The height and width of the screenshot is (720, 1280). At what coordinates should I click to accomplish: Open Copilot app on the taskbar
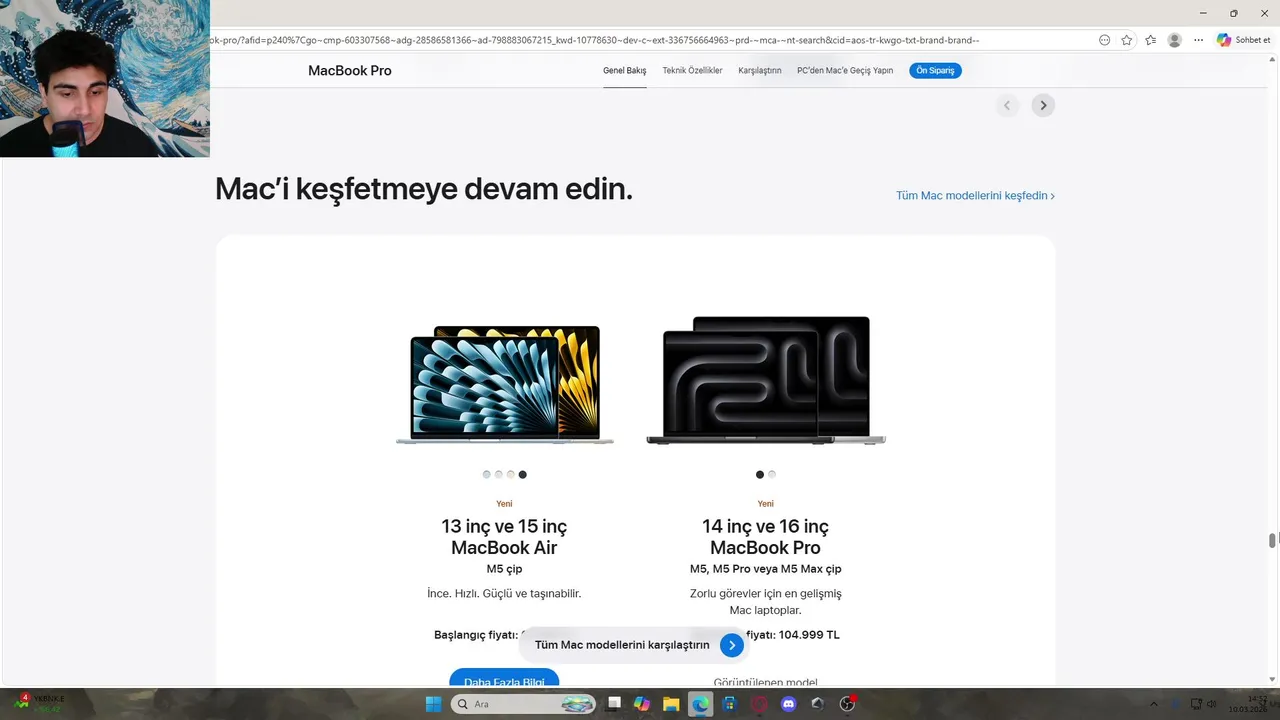tap(642, 704)
